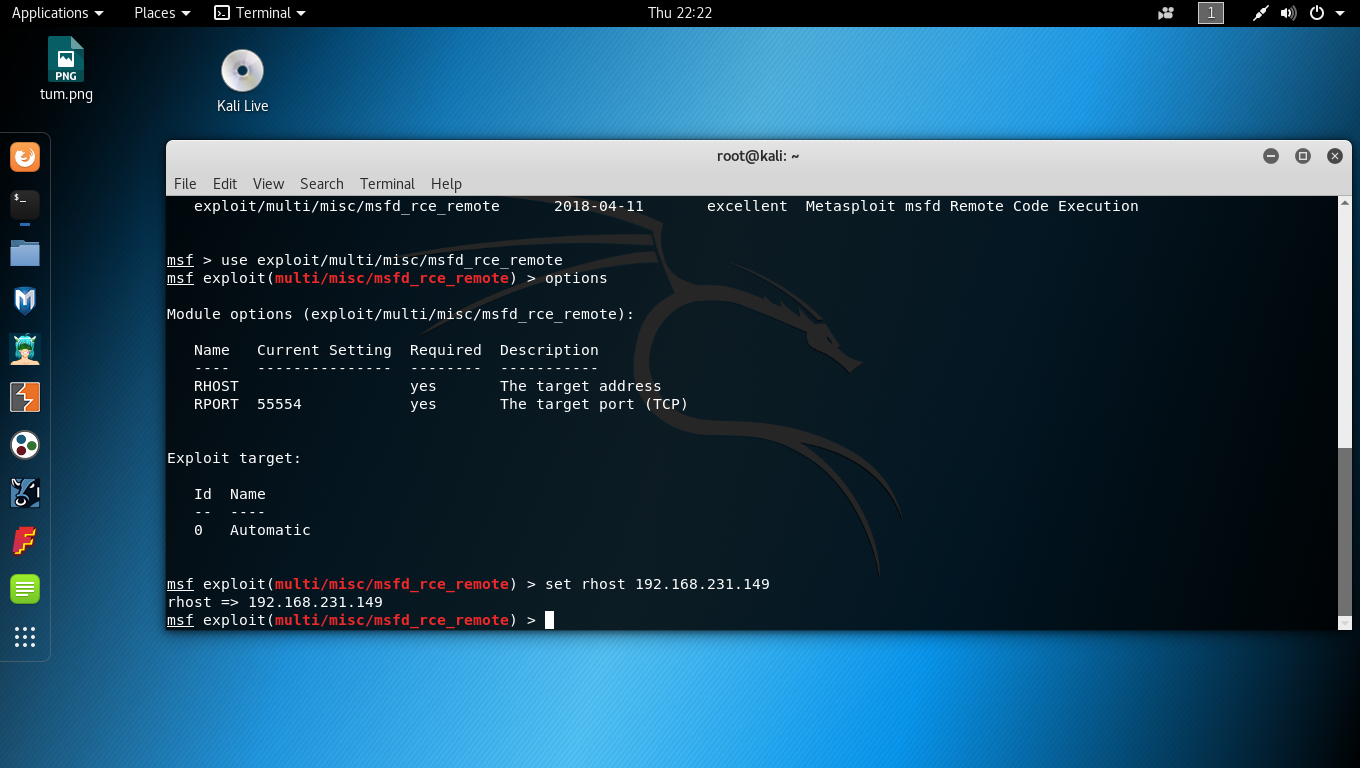Launch Metasploit Framework from the dock

25,301
